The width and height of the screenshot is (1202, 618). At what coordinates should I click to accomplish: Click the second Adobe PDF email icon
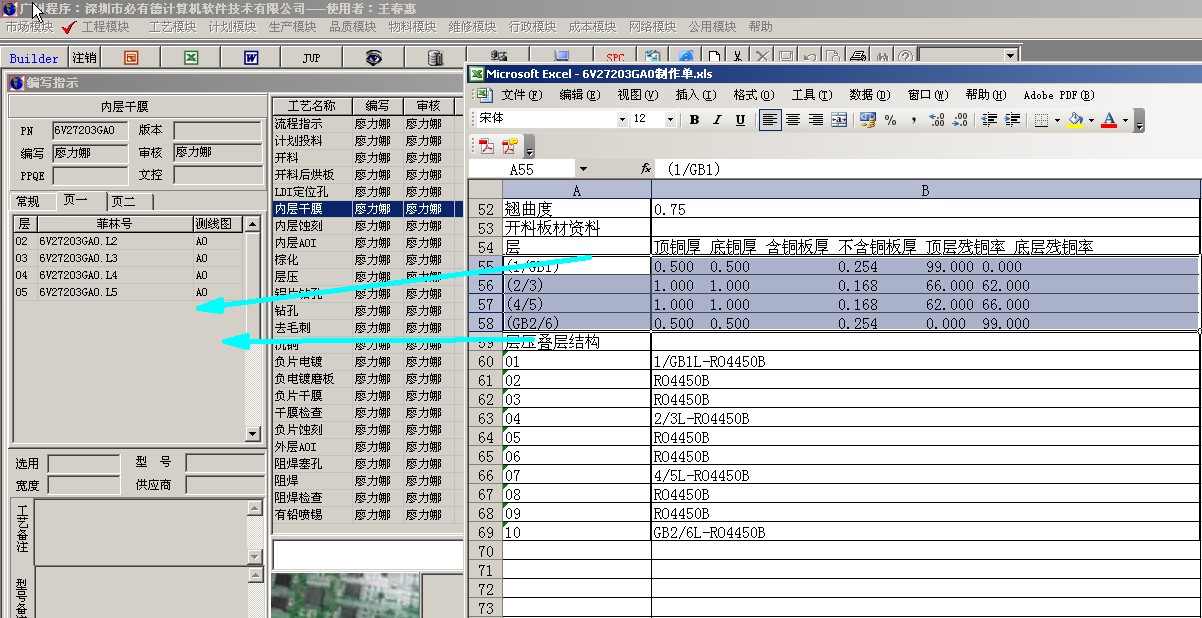509,147
